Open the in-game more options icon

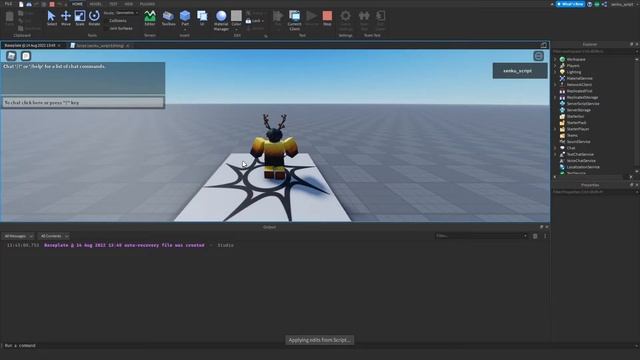[538, 56]
